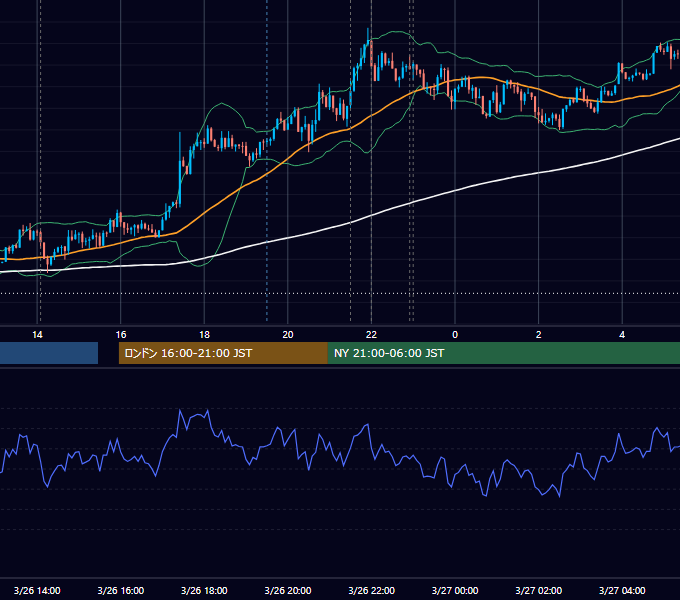Click the 3/26 20:00 date label
680x600 pixels.
pos(288,590)
